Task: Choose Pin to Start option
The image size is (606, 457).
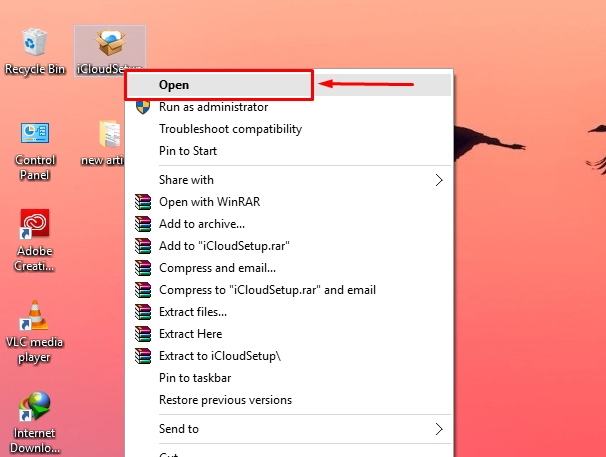Action: (x=188, y=151)
